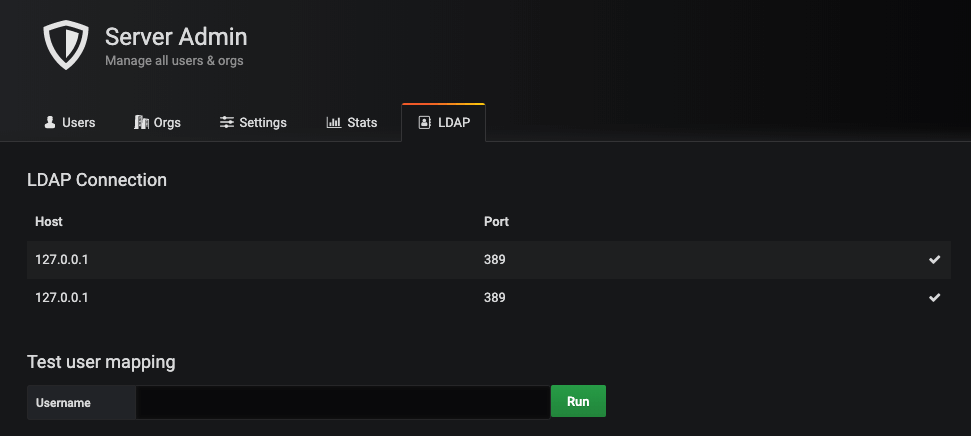Select the LDAP tab label
Screen dimensions: 971x436
(453, 123)
